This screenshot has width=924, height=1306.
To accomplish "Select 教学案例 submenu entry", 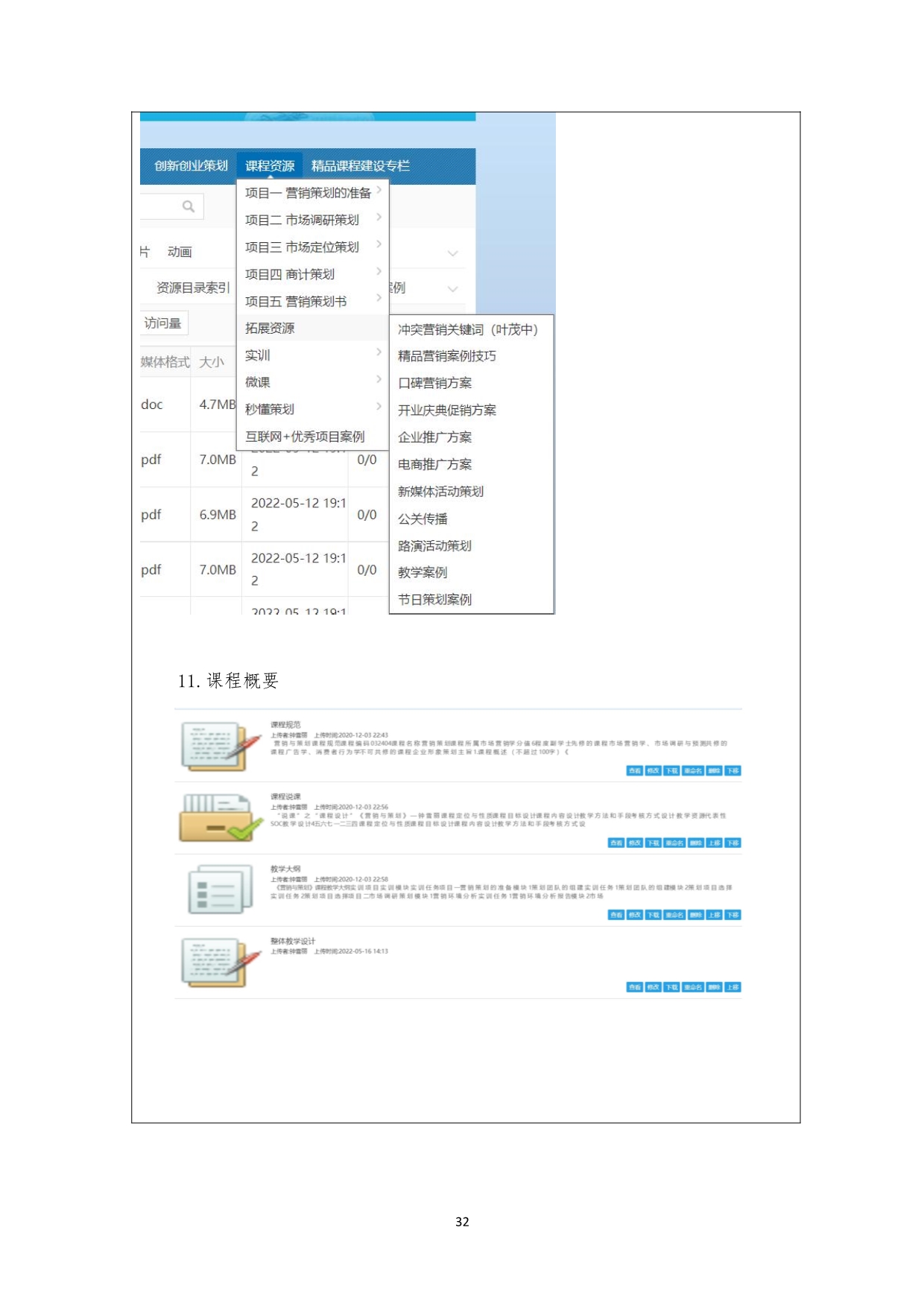I will point(423,572).
